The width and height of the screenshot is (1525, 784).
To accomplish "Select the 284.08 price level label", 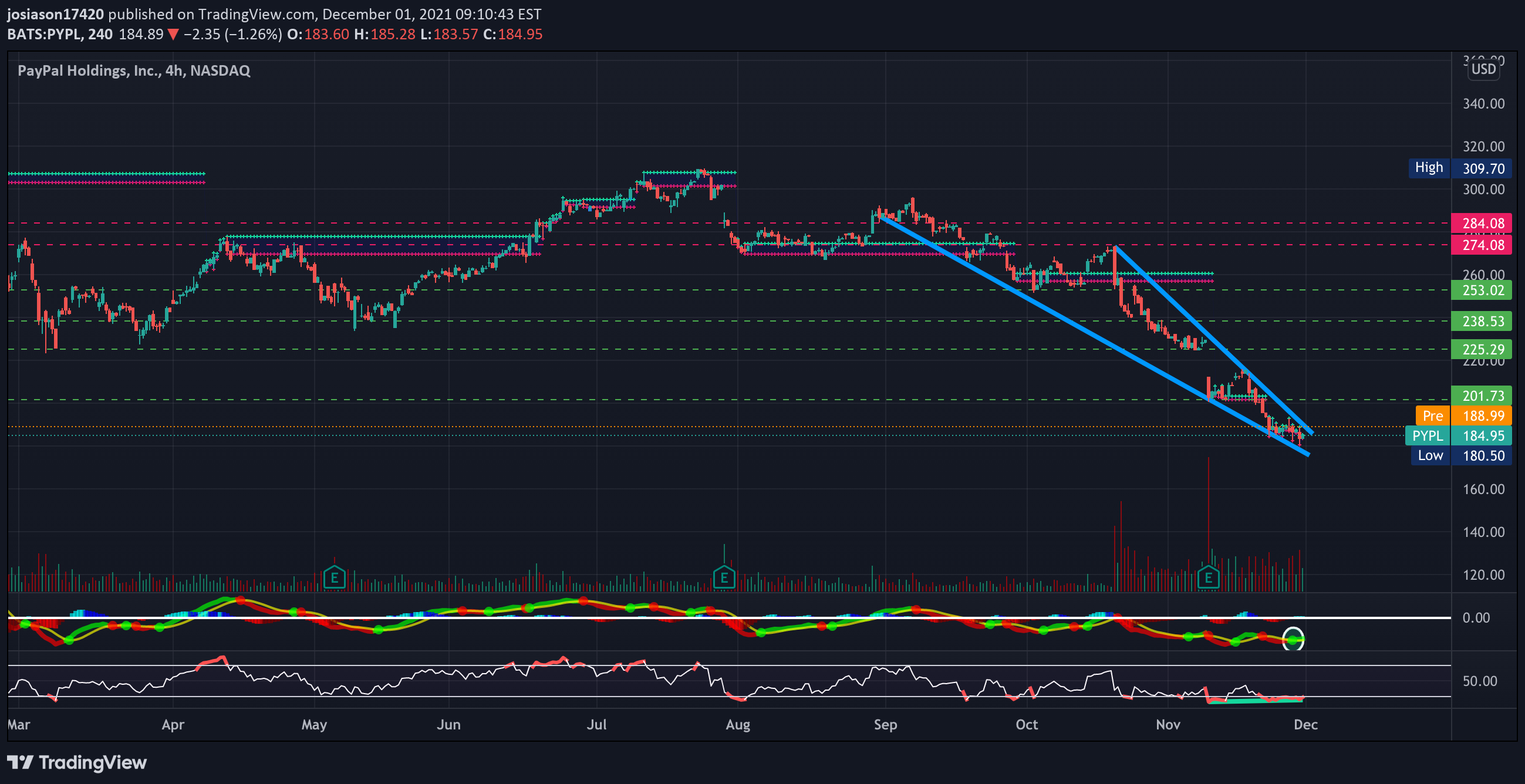I will (1482, 223).
